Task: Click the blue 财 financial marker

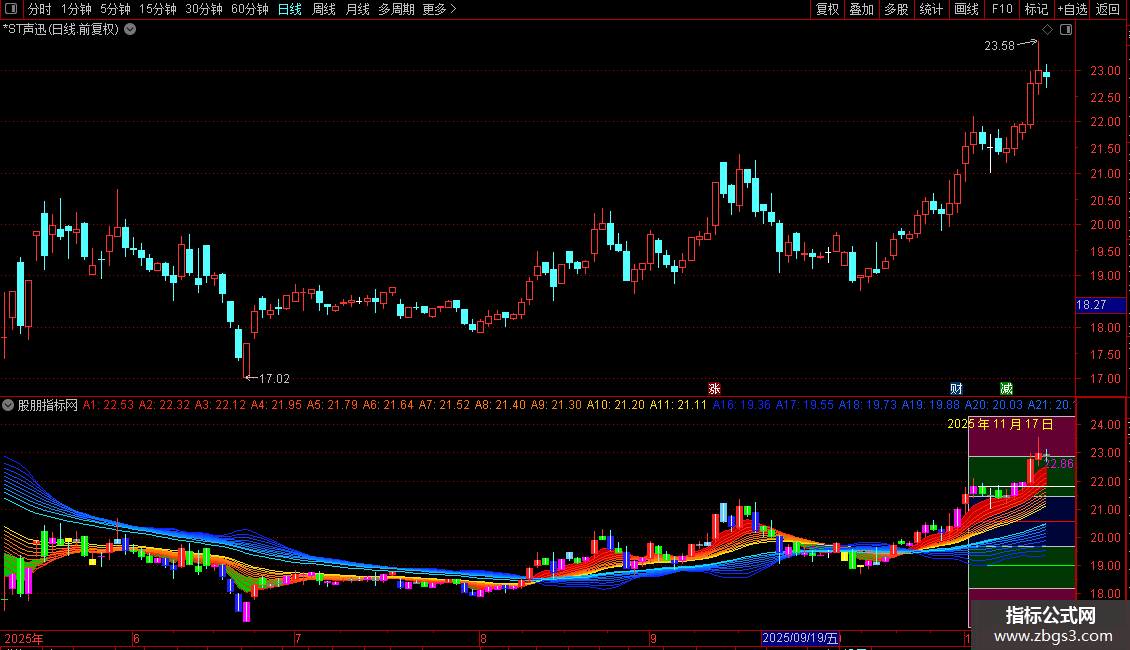Action: click(956, 388)
